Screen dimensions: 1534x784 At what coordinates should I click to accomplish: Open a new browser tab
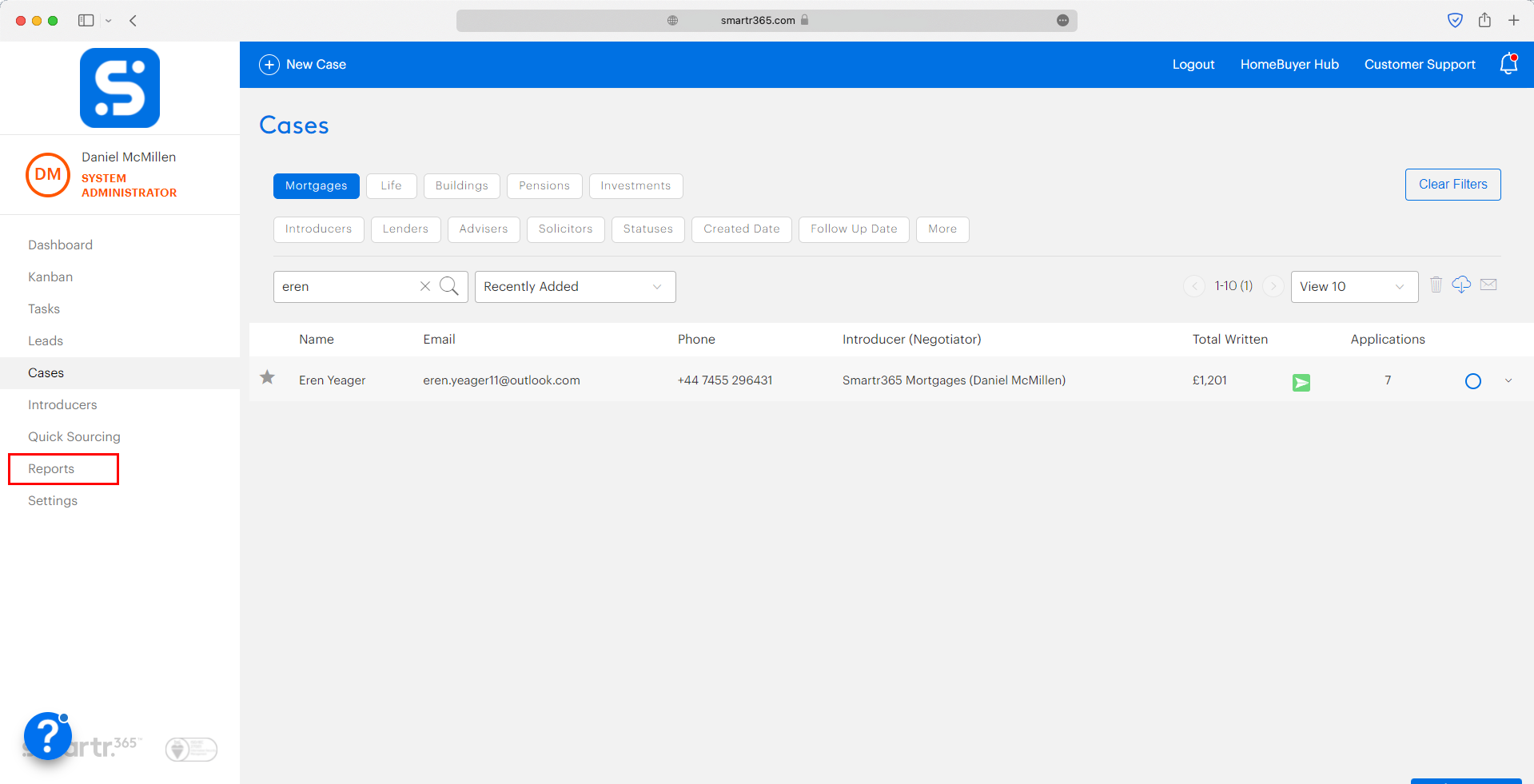[x=1514, y=21]
